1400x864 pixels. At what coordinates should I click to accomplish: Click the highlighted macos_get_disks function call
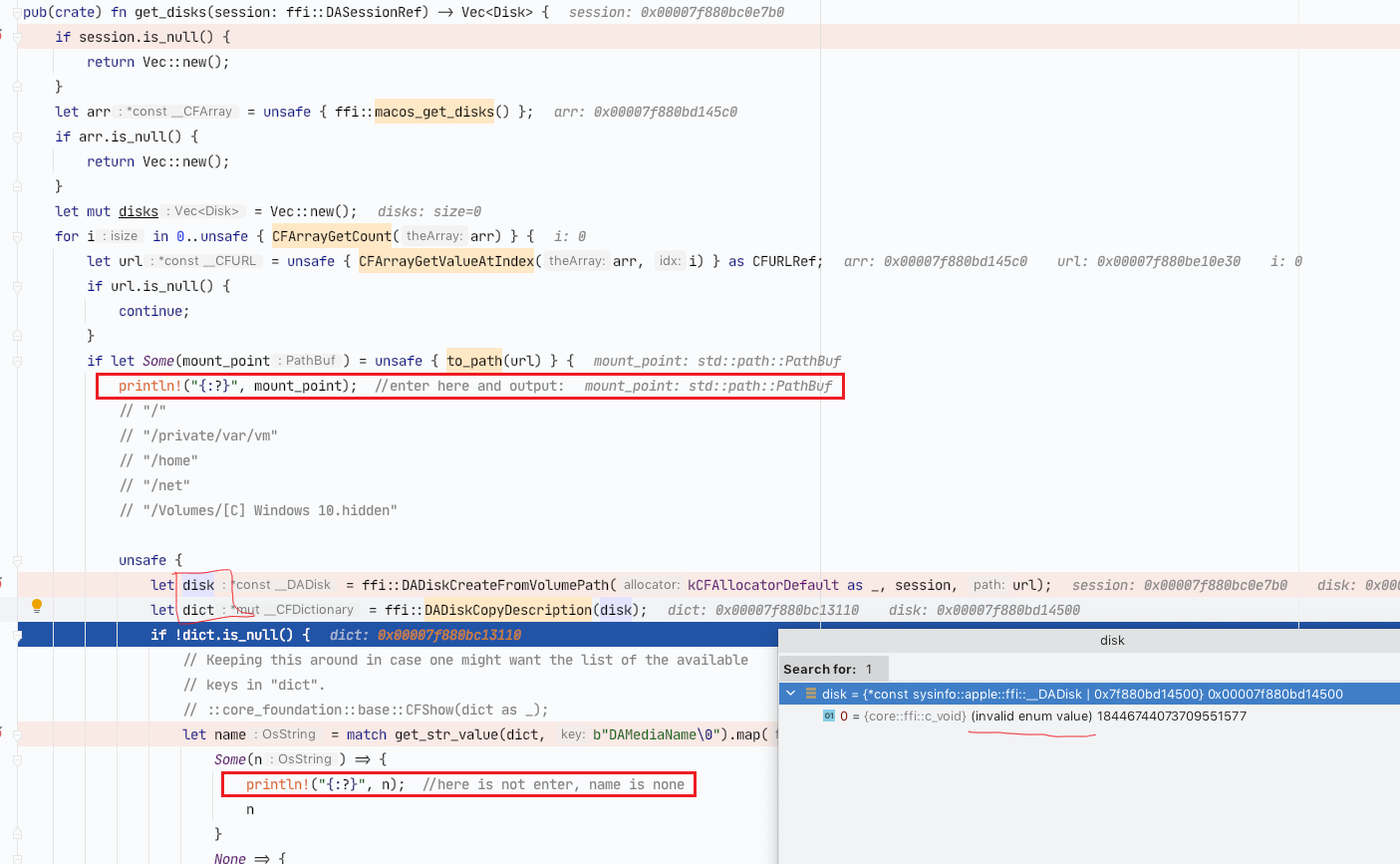pos(432,112)
